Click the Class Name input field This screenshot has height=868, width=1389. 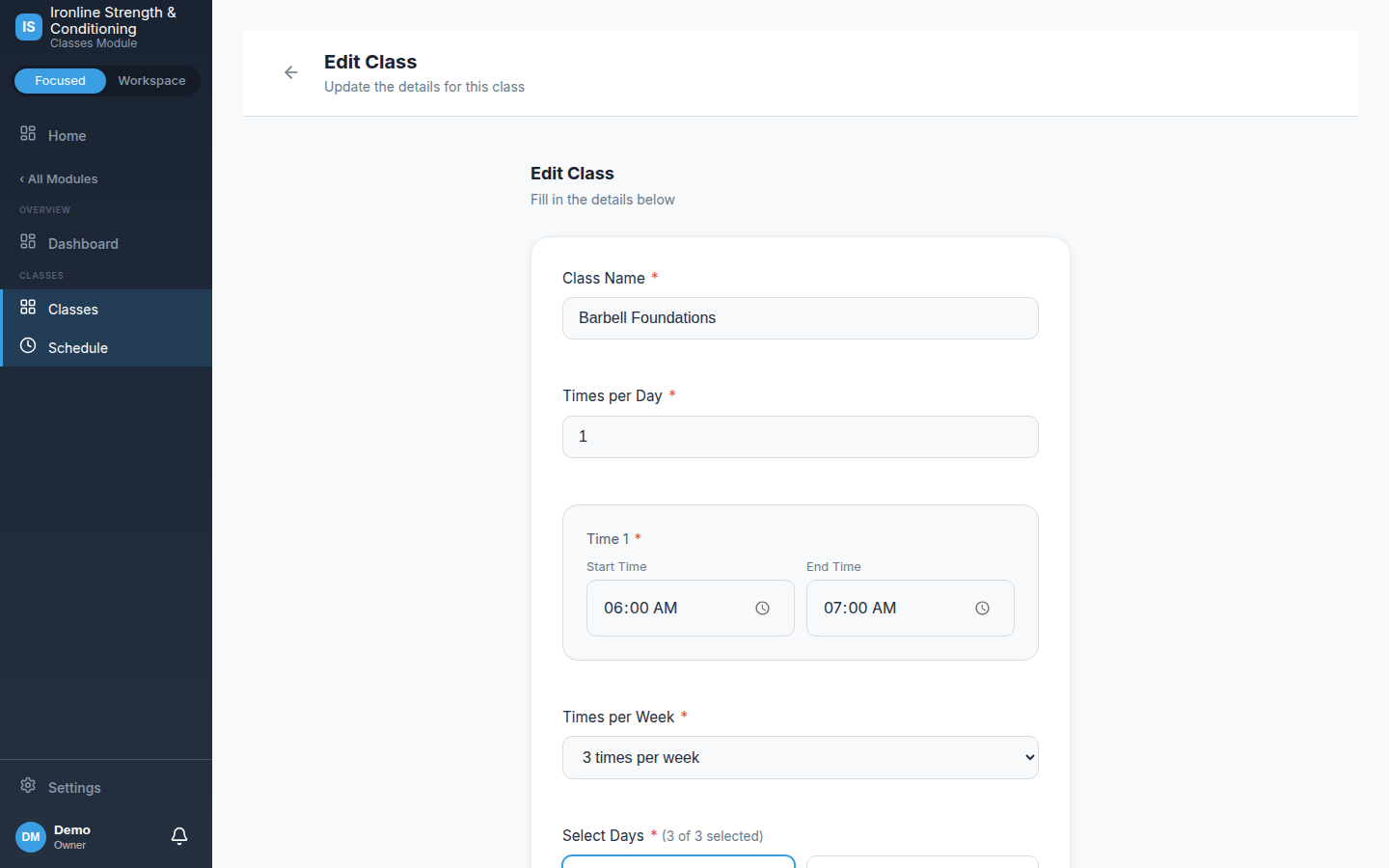pos(801,318)
